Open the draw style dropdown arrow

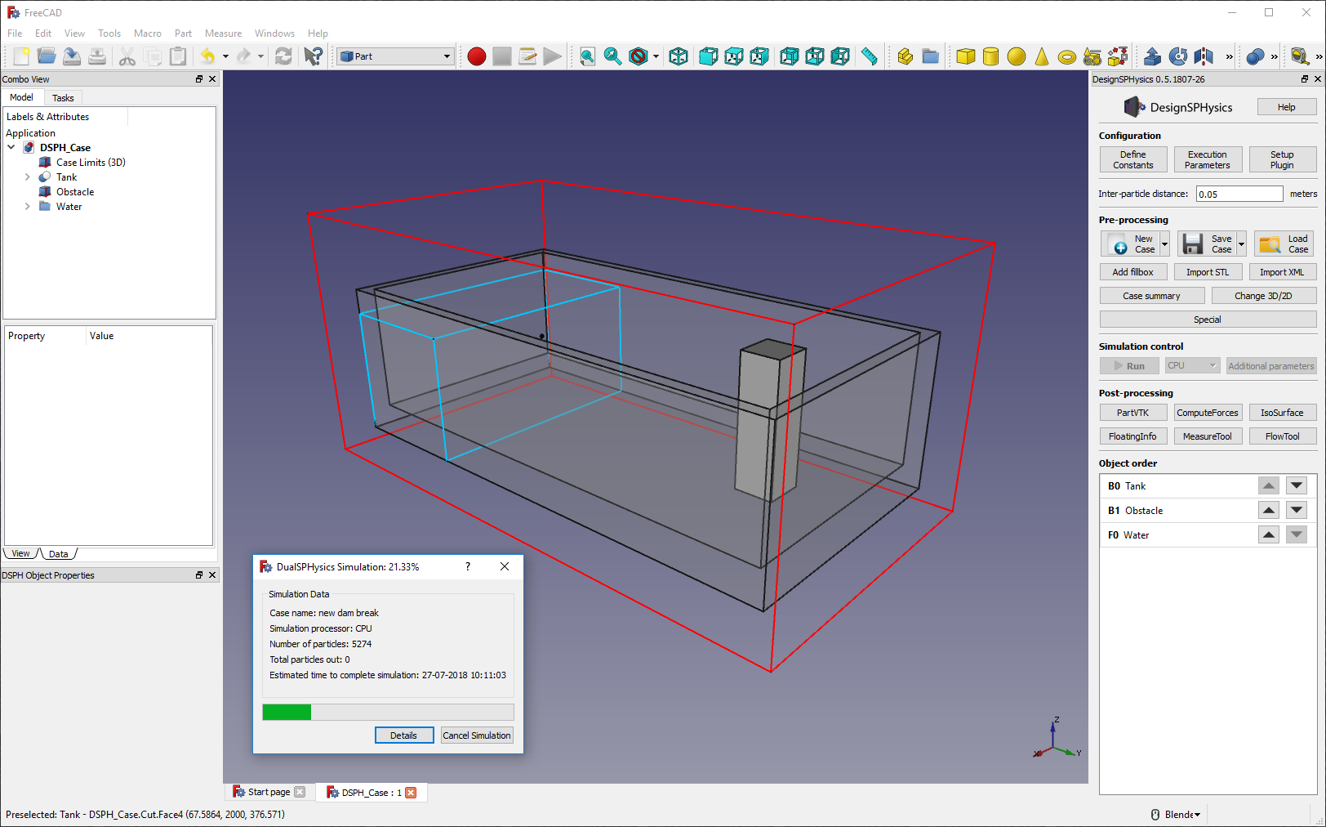[655, 56]
